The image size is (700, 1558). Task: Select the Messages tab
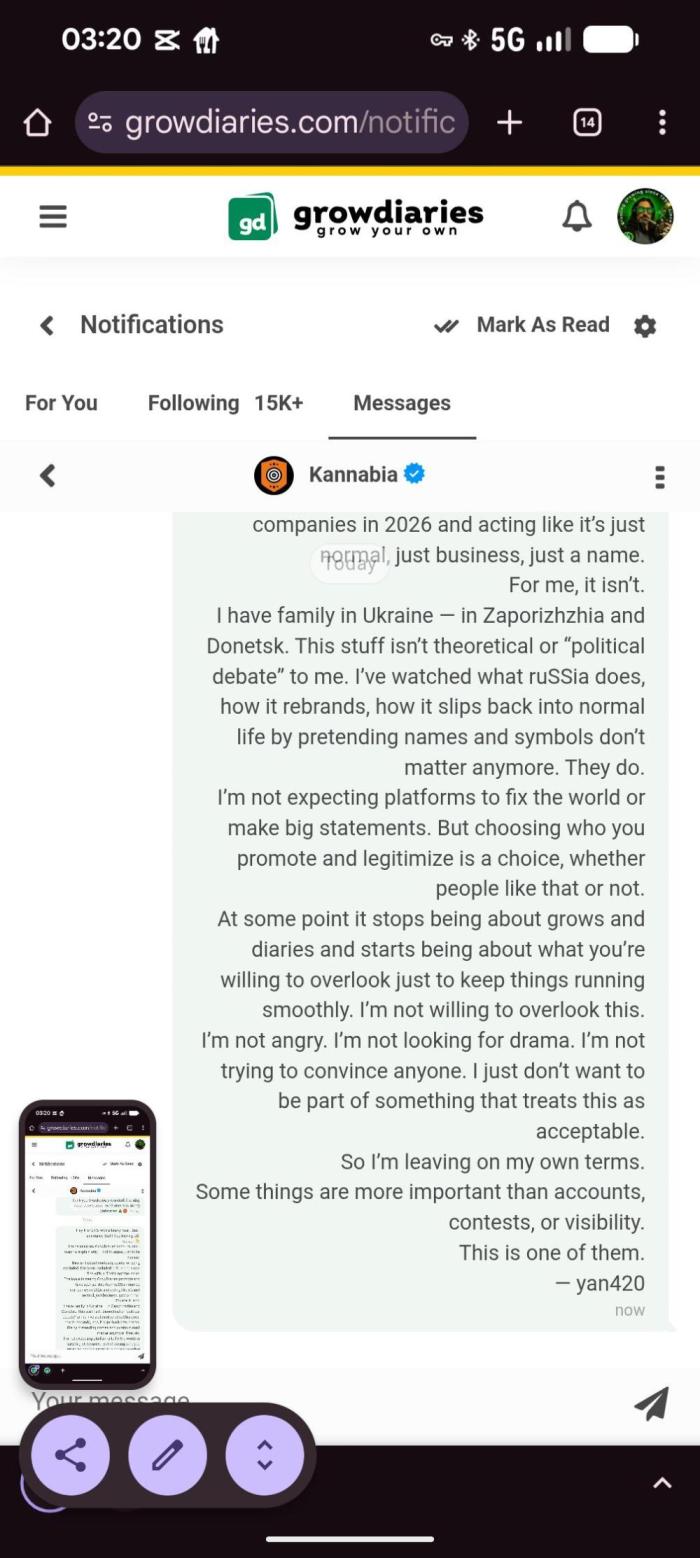point(402,403)
